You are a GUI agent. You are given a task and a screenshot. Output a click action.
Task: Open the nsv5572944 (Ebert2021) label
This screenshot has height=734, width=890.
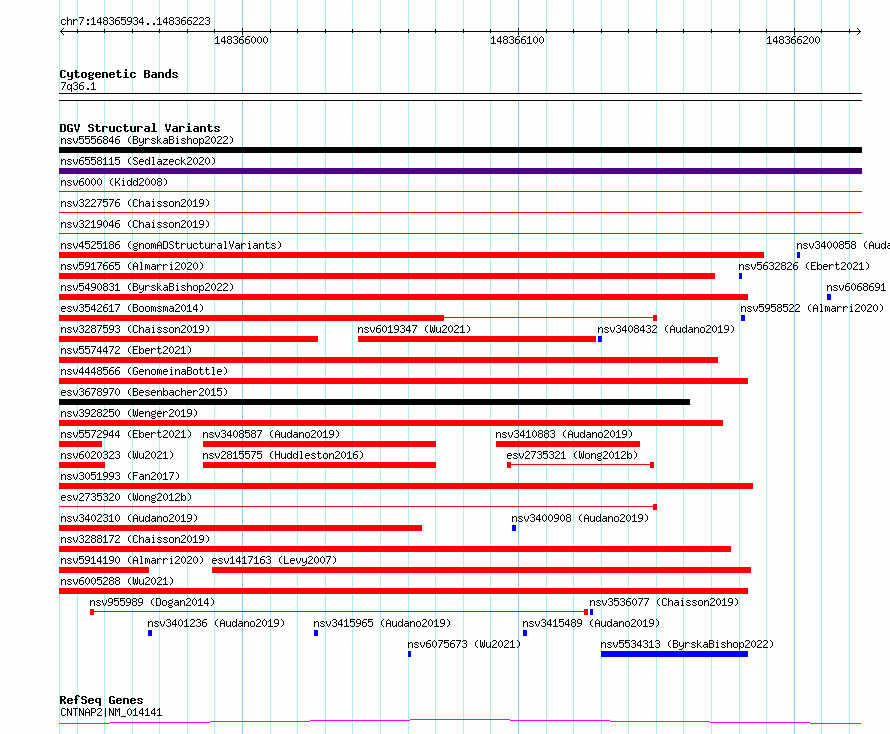coord(126,434)
